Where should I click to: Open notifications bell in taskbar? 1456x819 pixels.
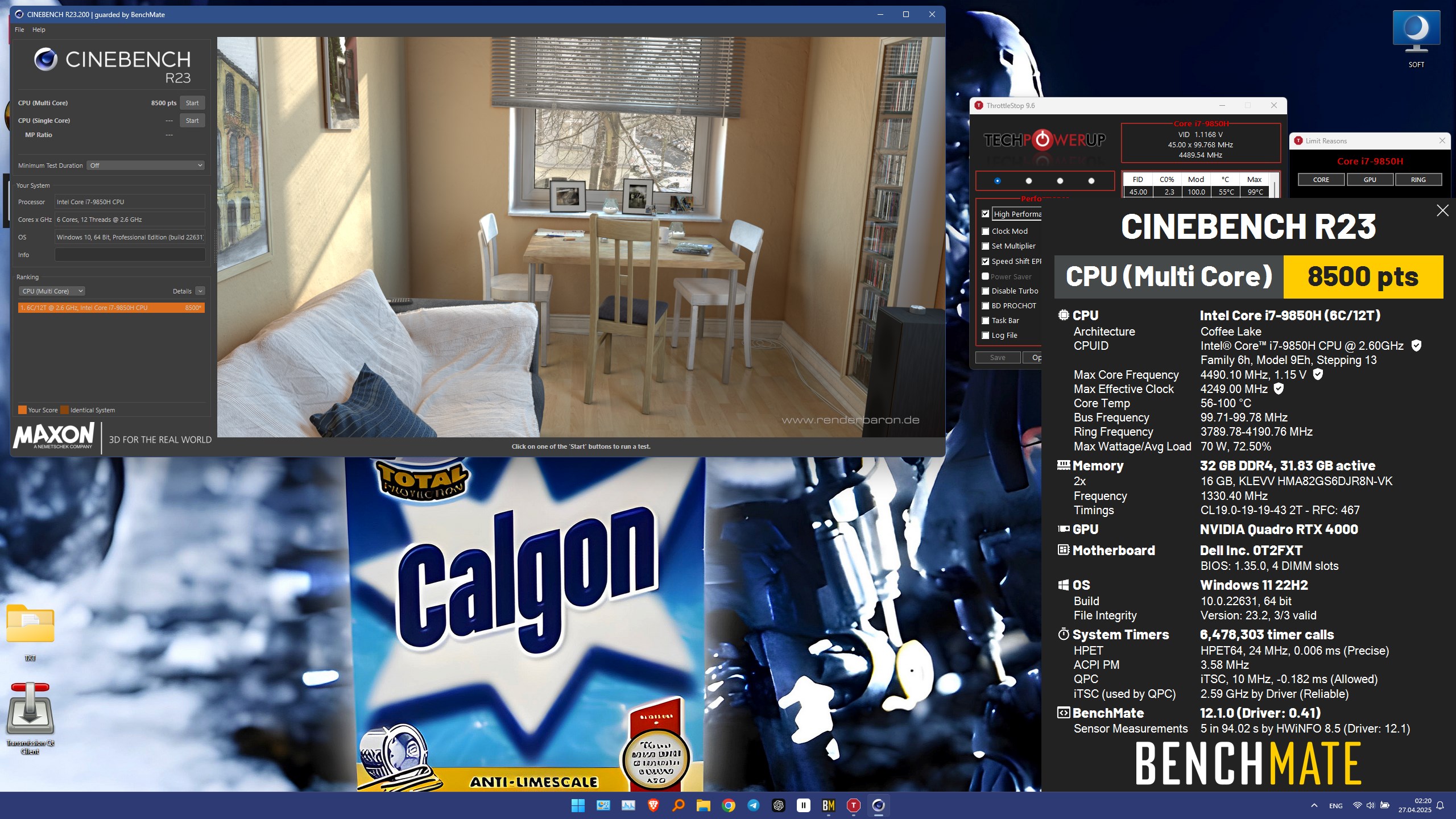point(1440,805)
